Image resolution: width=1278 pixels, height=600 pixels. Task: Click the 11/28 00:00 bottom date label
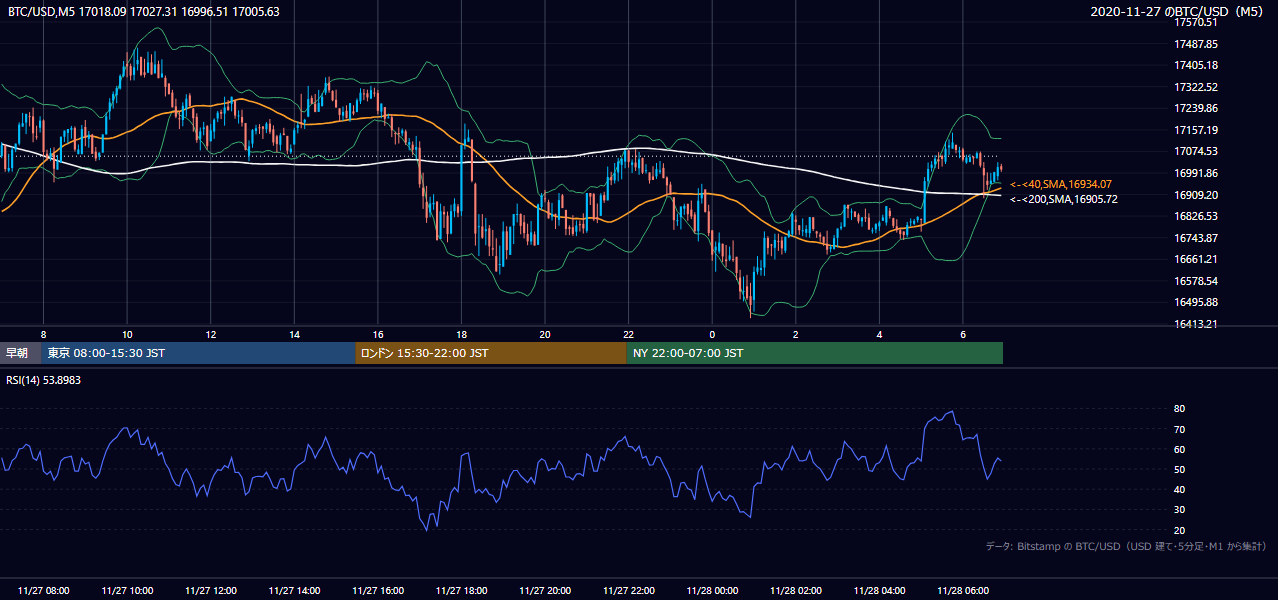(712, 590)
